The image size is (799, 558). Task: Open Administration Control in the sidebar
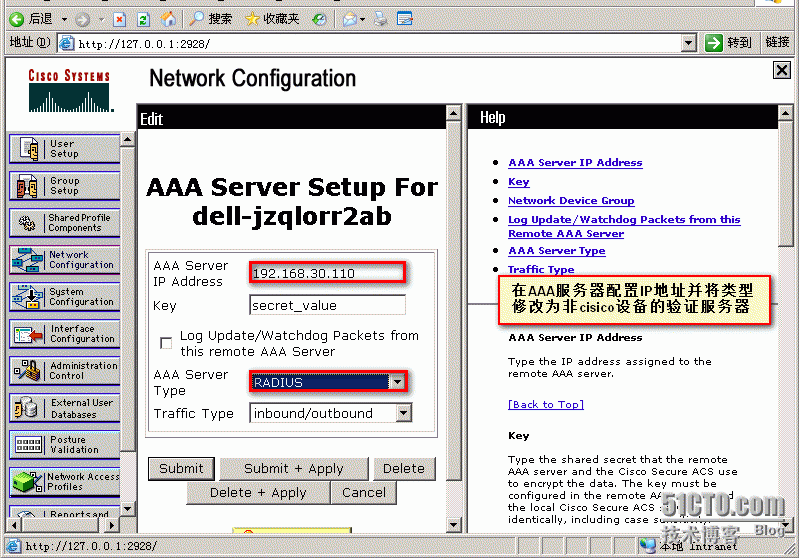65,370
